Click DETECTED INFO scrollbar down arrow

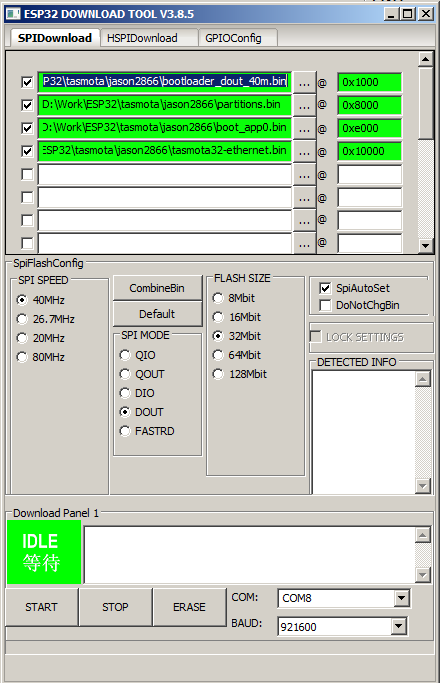(423, 485)
